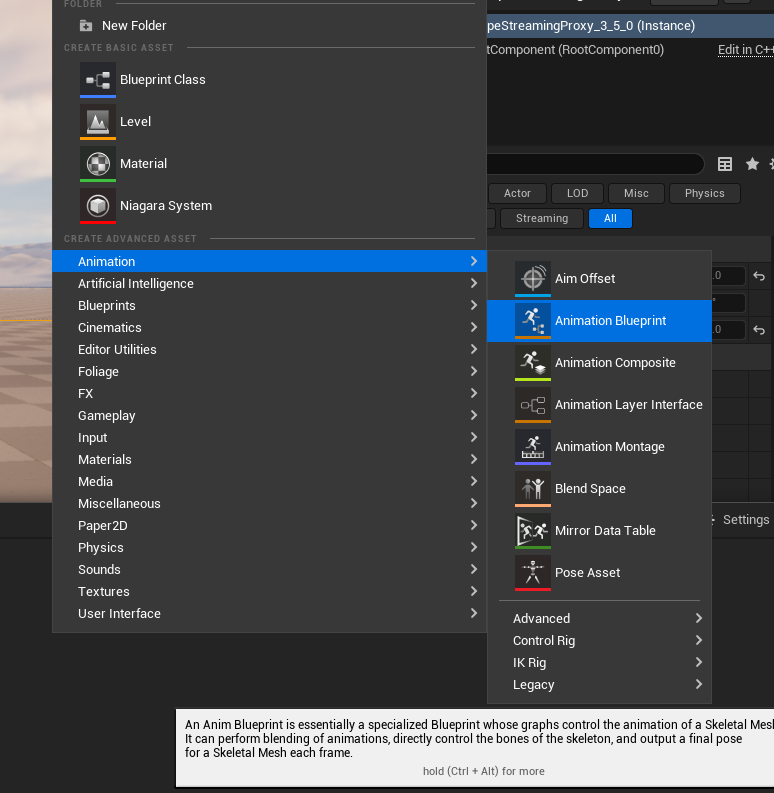Choose Blend Space asset

599,488
